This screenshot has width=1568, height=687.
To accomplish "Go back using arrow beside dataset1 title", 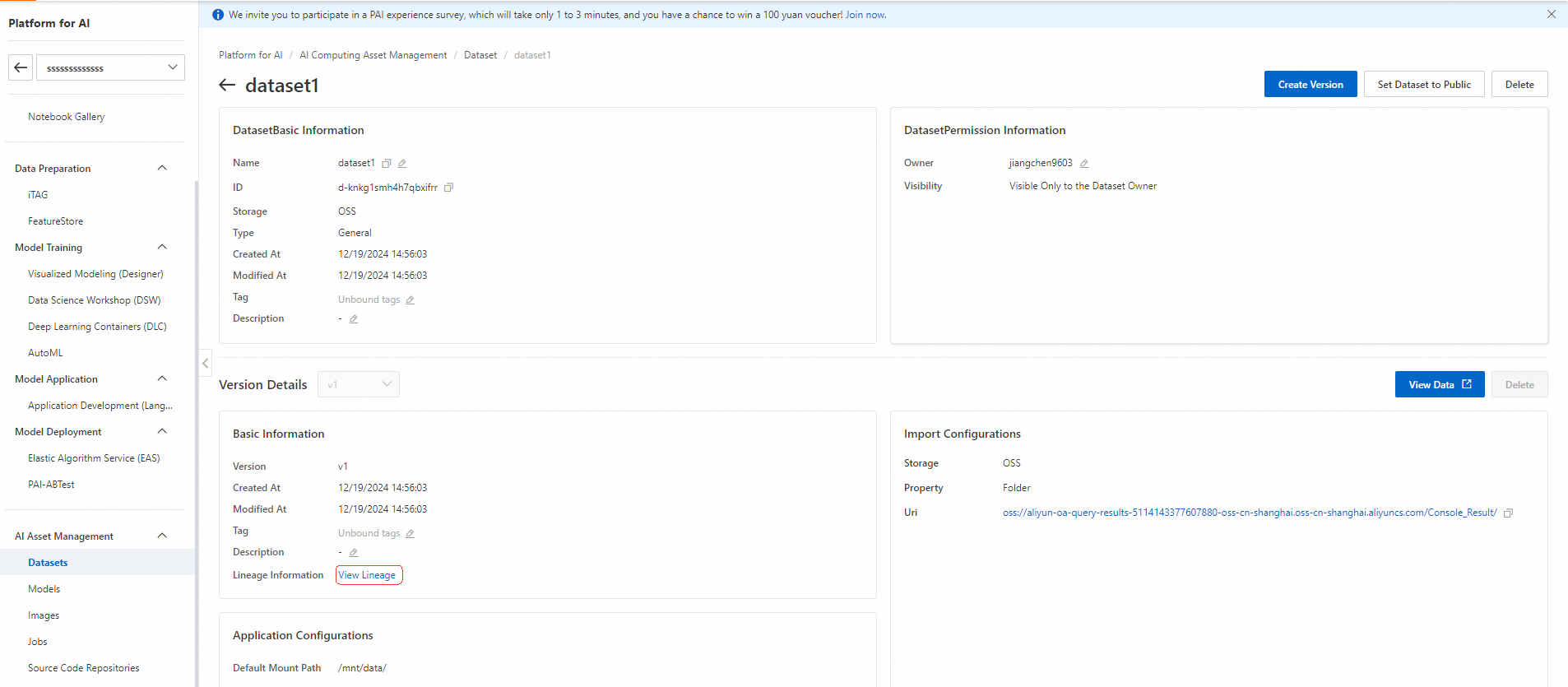I will pos(227,85).
